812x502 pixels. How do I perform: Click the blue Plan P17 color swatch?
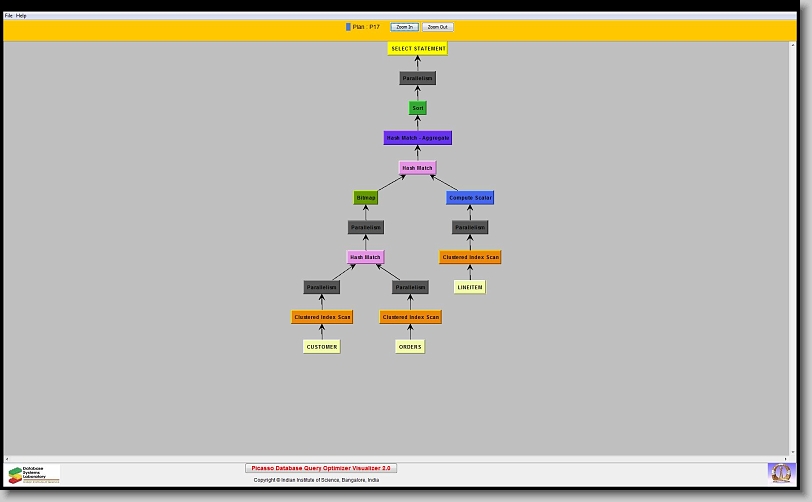(x=348, y=27)
